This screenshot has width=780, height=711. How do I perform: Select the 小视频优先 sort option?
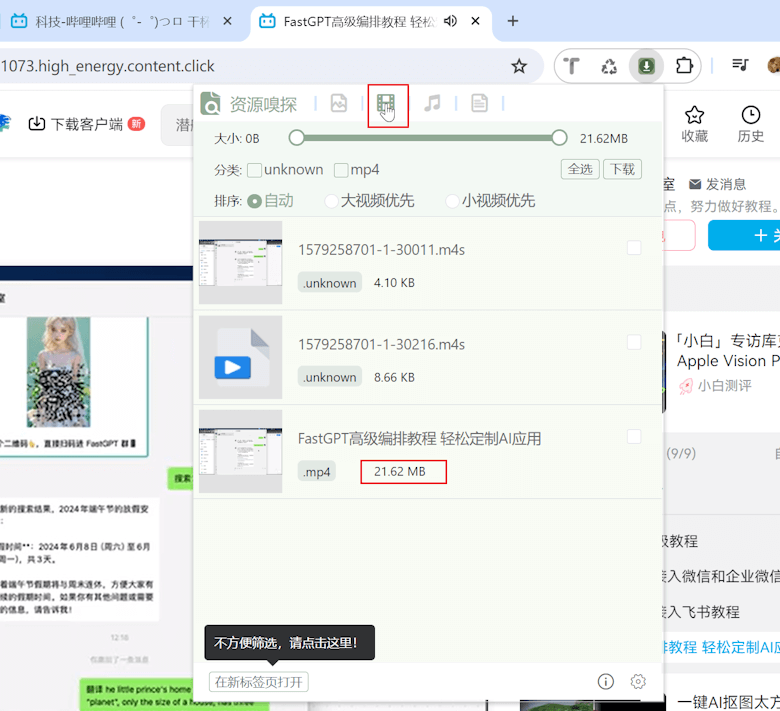[x=452, y=201]
